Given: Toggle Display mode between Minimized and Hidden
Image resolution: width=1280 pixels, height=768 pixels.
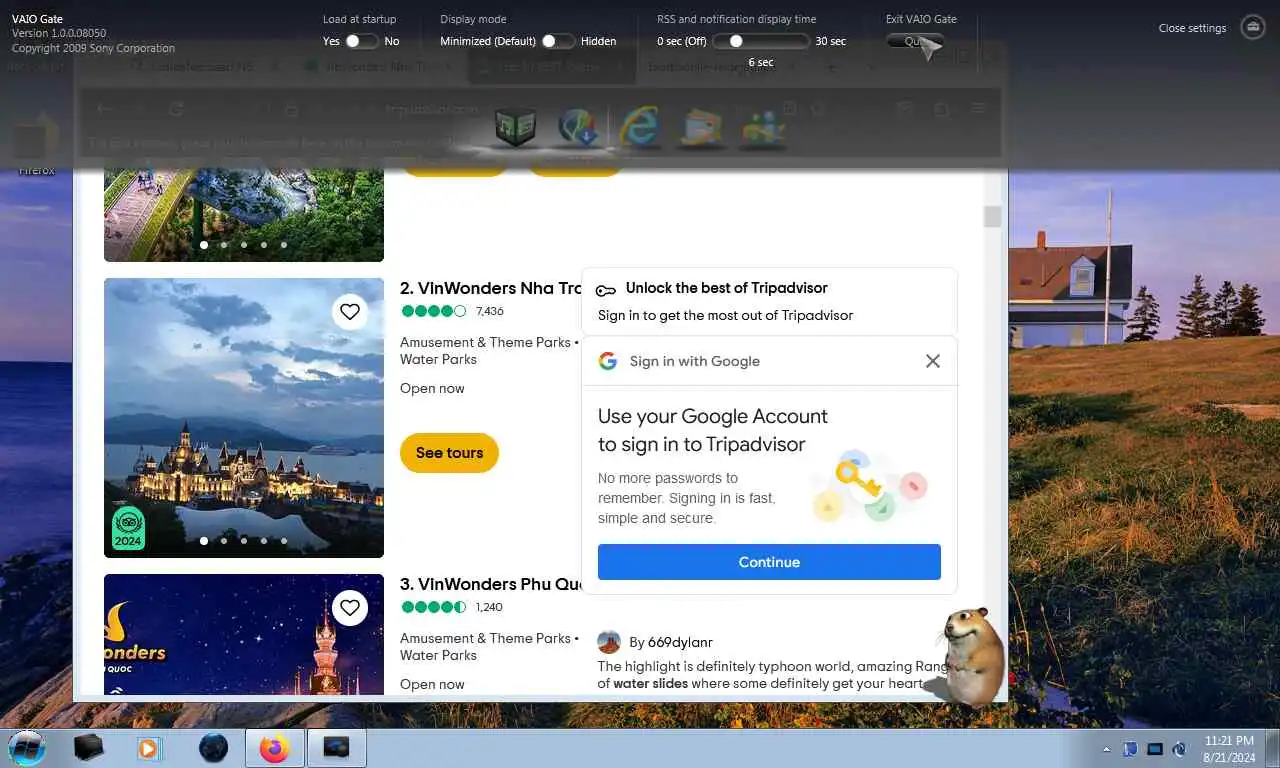Looking at the screenshot, I should point(557,41).
